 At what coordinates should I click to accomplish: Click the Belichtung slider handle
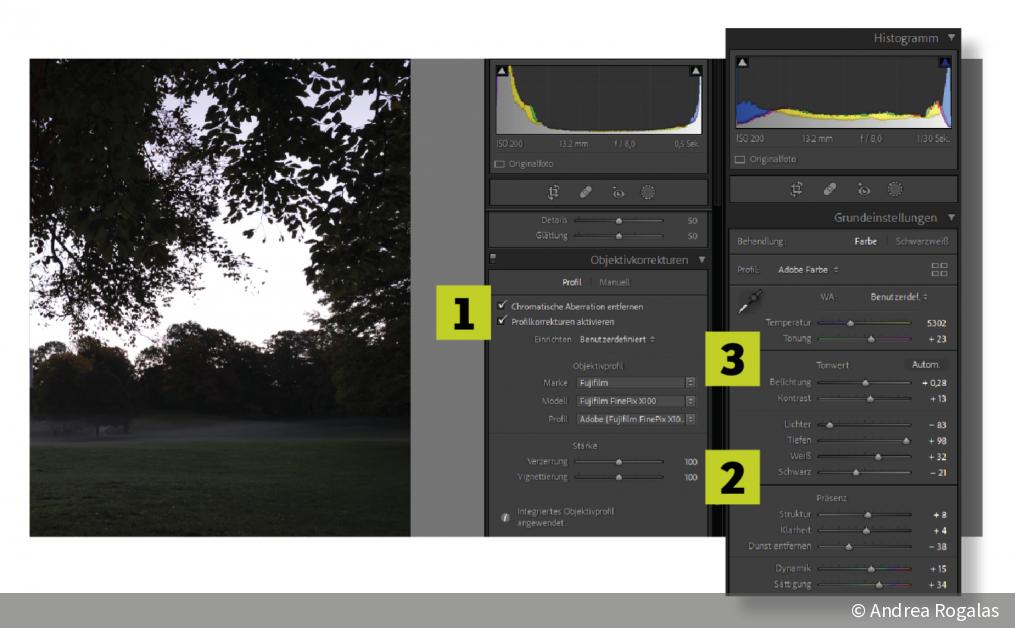(x=866, y=382)
